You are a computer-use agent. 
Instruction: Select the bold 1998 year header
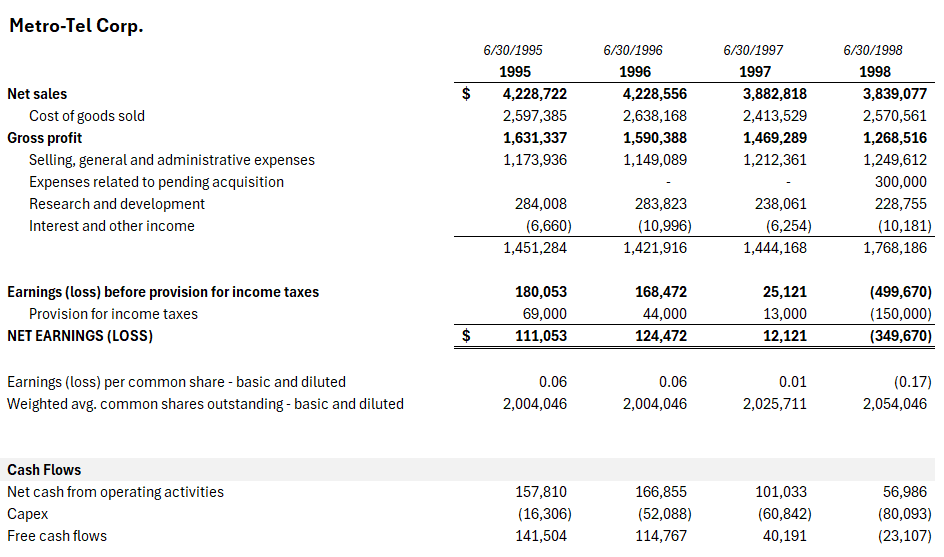[875, 72]
